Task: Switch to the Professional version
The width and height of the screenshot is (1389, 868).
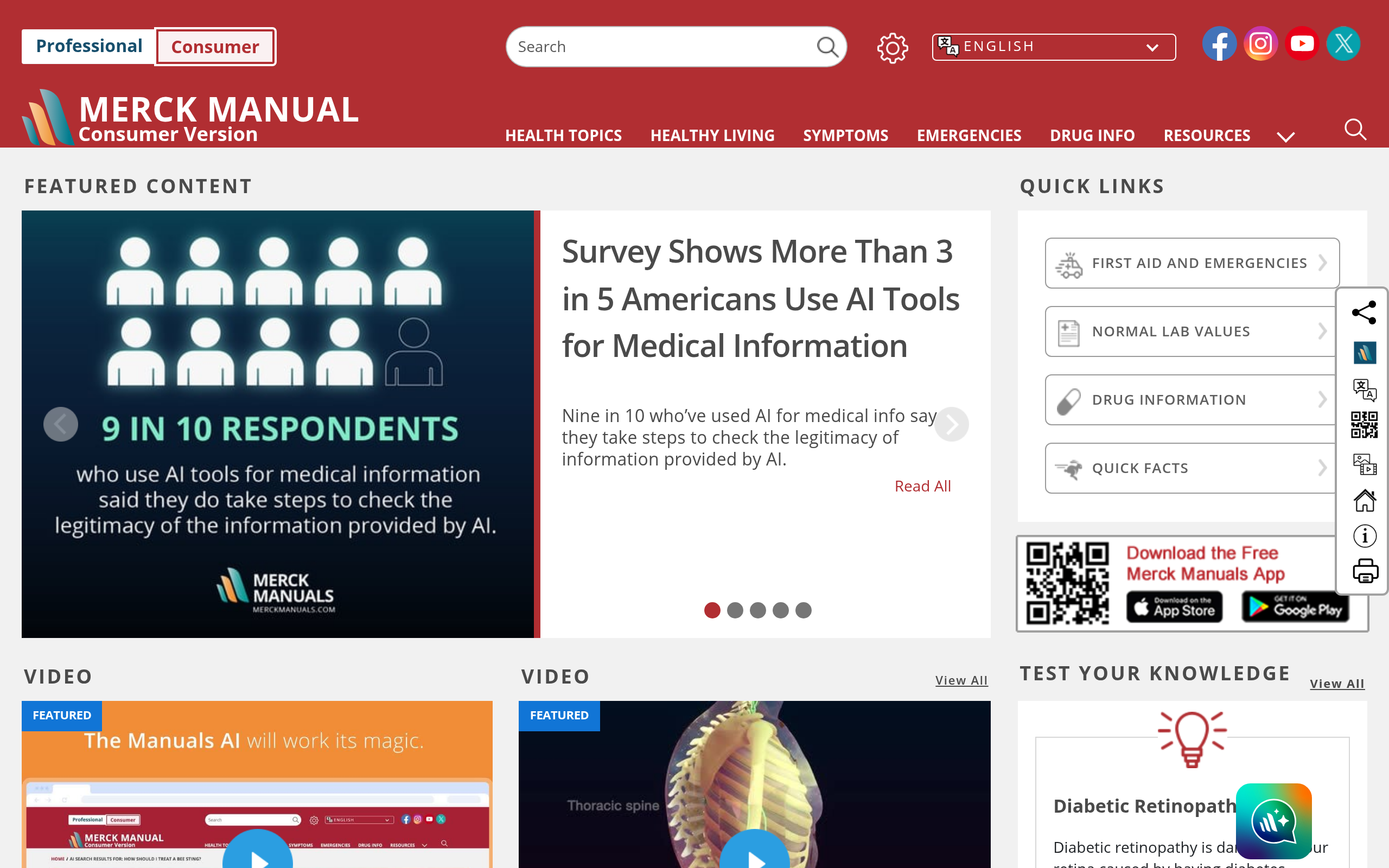Action: tap(88, 46)
